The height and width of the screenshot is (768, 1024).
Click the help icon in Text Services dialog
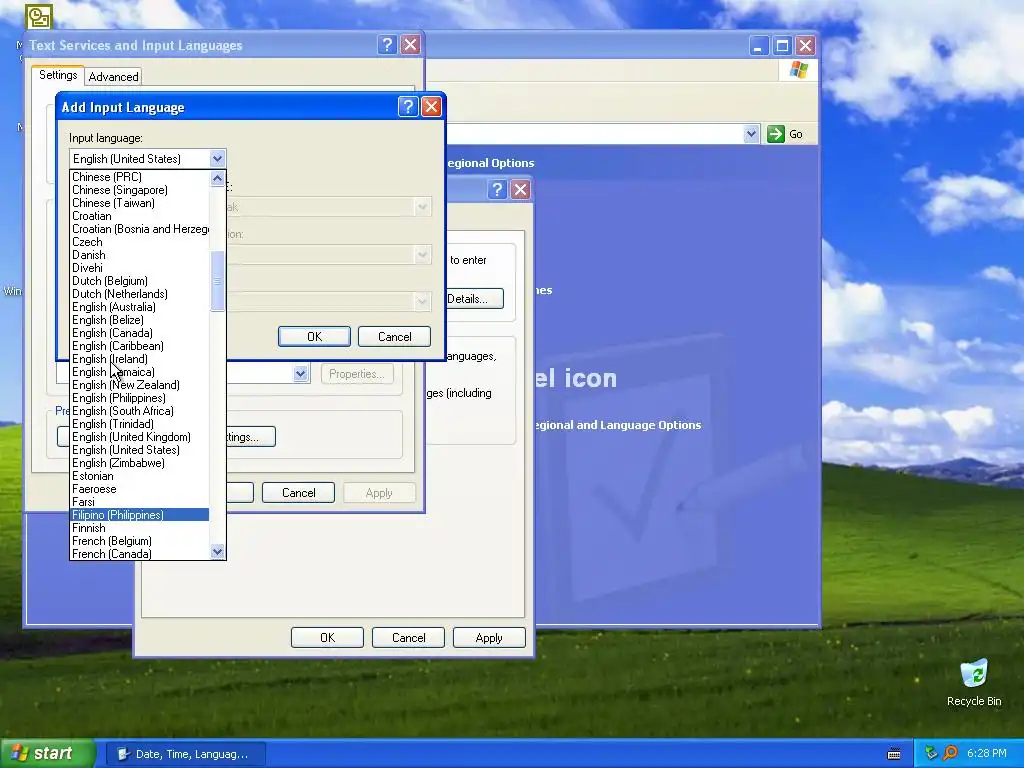click(387, 44)
